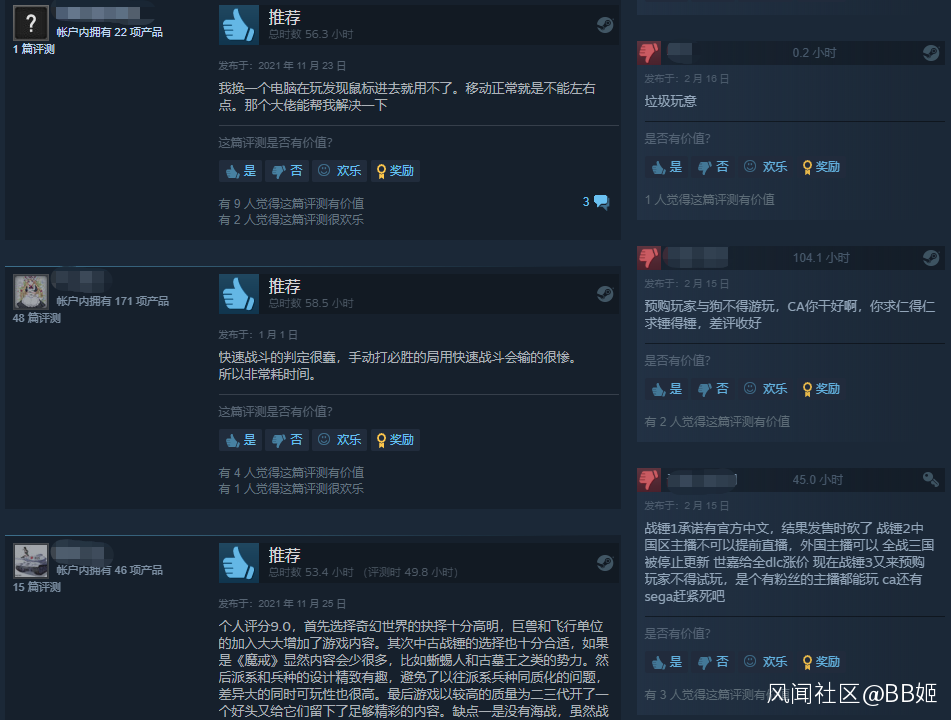Give 奖励 to the 104.1-hour negative review
Viewport: 951px width, 720px height.
pos(821,389)
